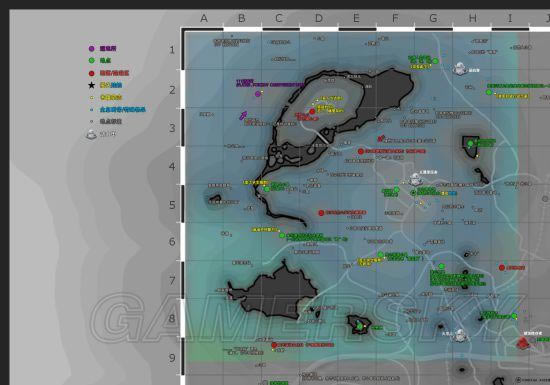Screen dimensions: 550x385
Task: Click row label number 7
Action: click(x=172, y=281)
